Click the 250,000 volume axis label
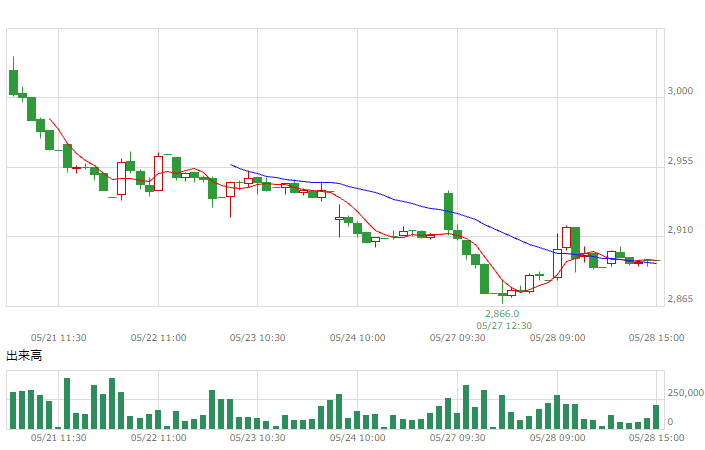 (x=685, y=393)
